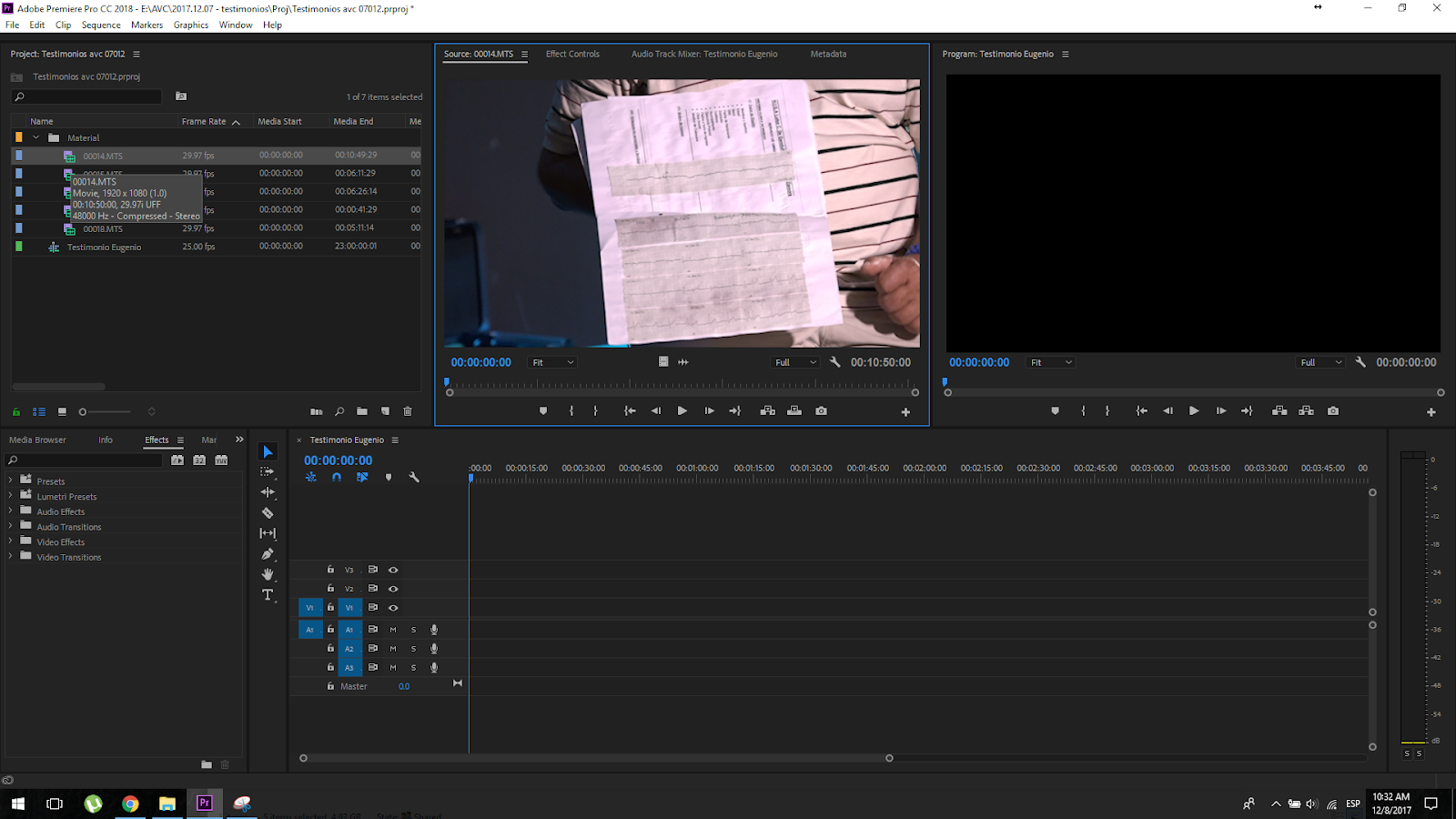Image resolution: width=1456 pixels, height=819 pixels.
Task: Select the Razor tool
Action: [268, 513]
